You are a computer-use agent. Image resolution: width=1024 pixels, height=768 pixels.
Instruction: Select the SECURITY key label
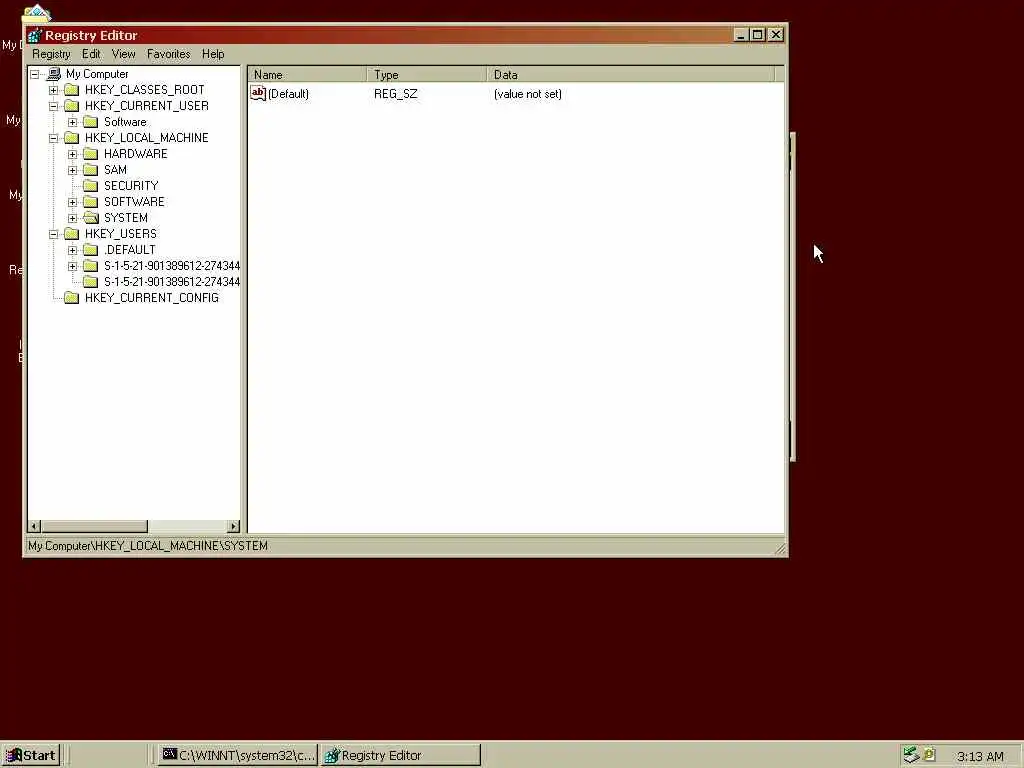coord(131,185)
